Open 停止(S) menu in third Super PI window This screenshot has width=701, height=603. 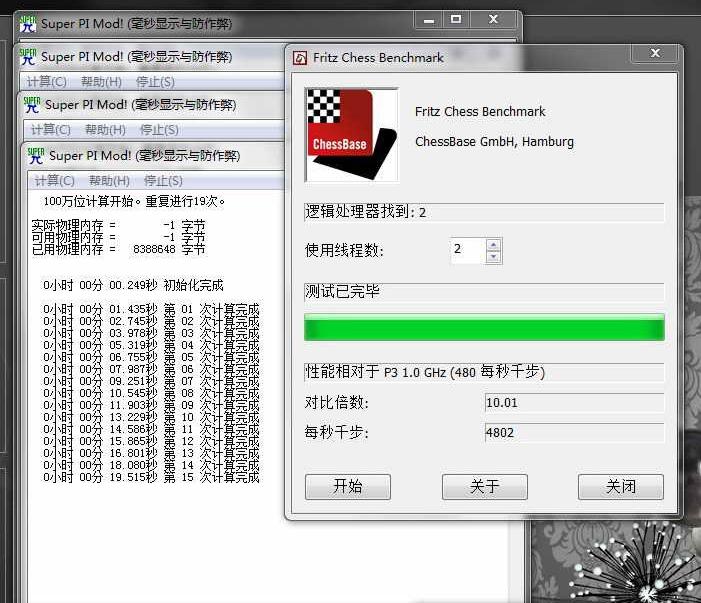click(159, 130)
